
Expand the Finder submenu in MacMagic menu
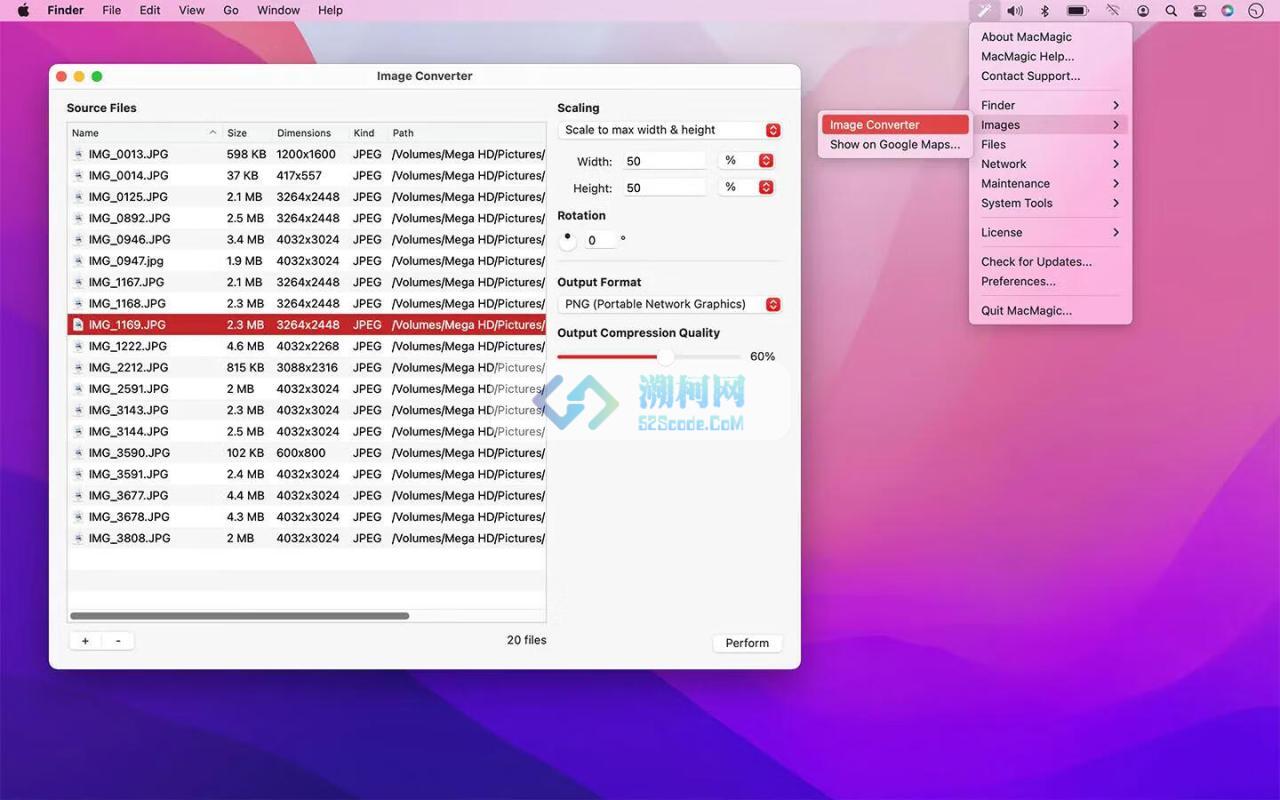[x=1050, y=105]
